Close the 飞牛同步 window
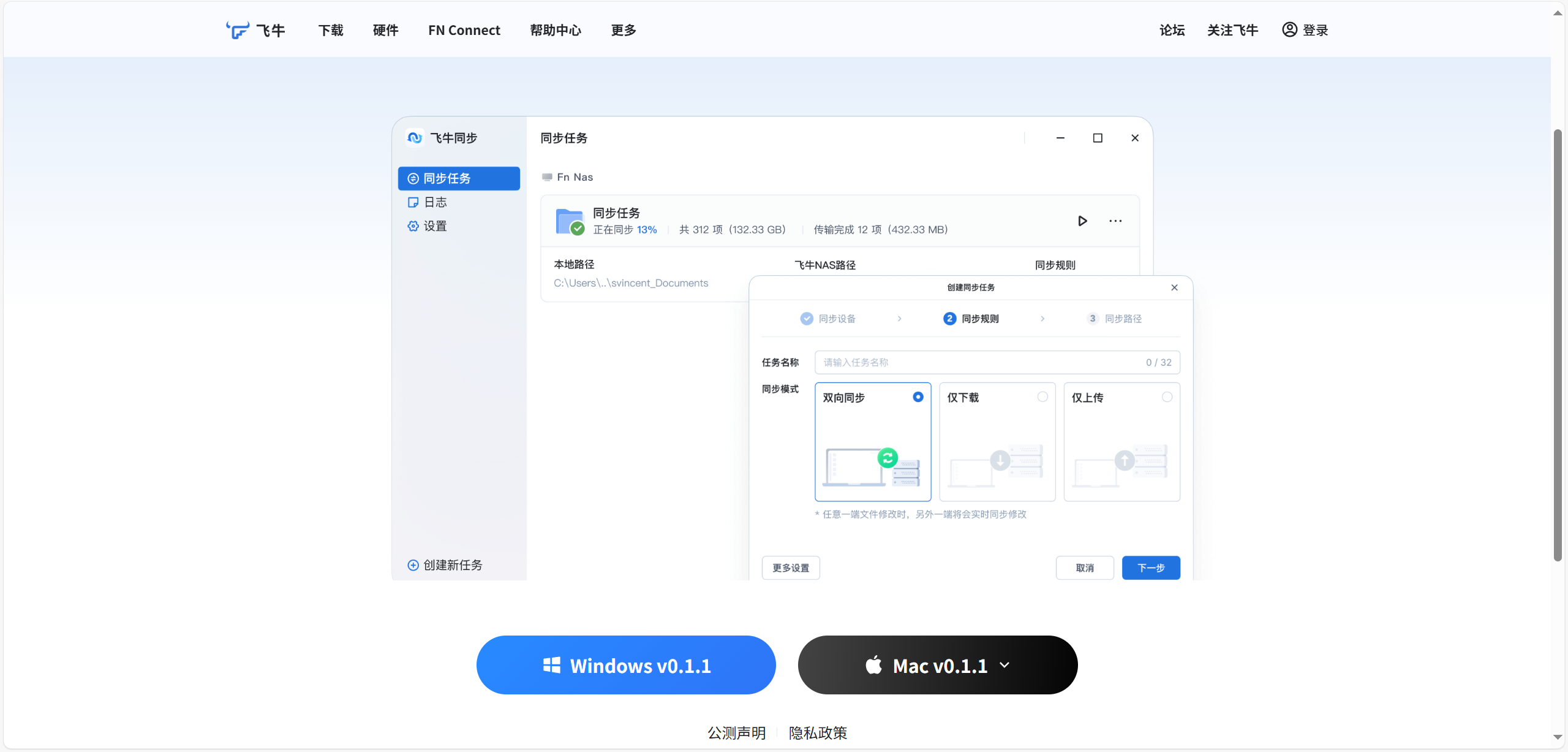 tap(1135, 138)
